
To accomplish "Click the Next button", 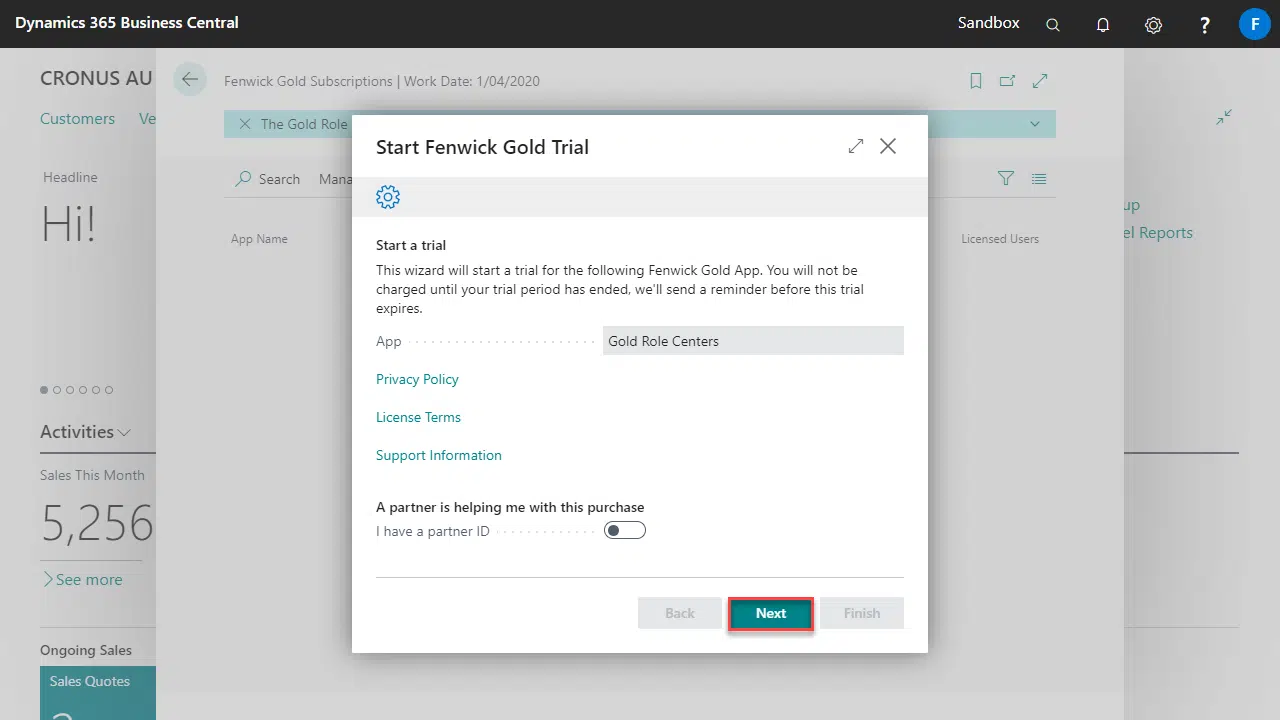I will pyautogui.click(x=770, y=613).
